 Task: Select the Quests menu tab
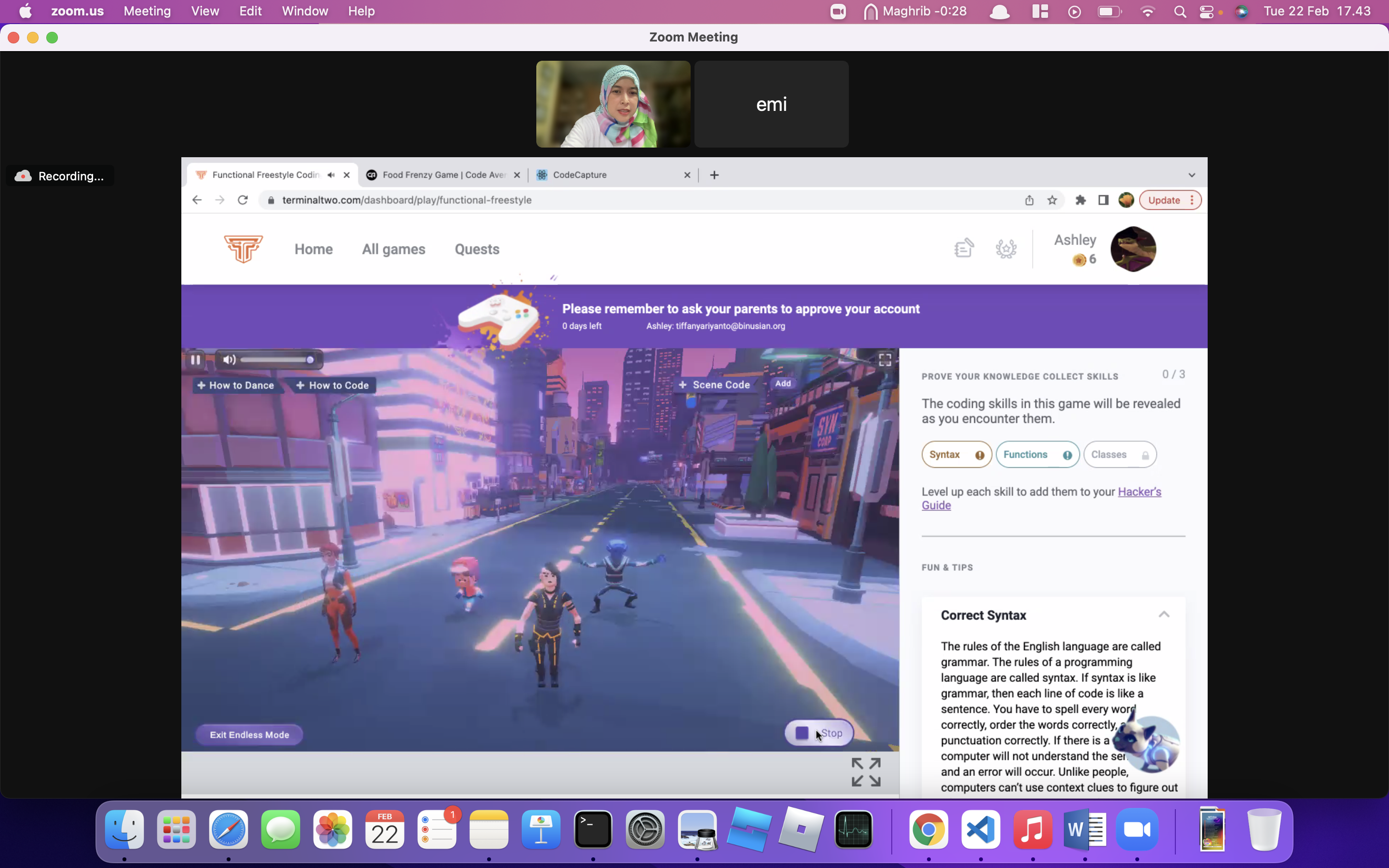(x=476, y=249)
